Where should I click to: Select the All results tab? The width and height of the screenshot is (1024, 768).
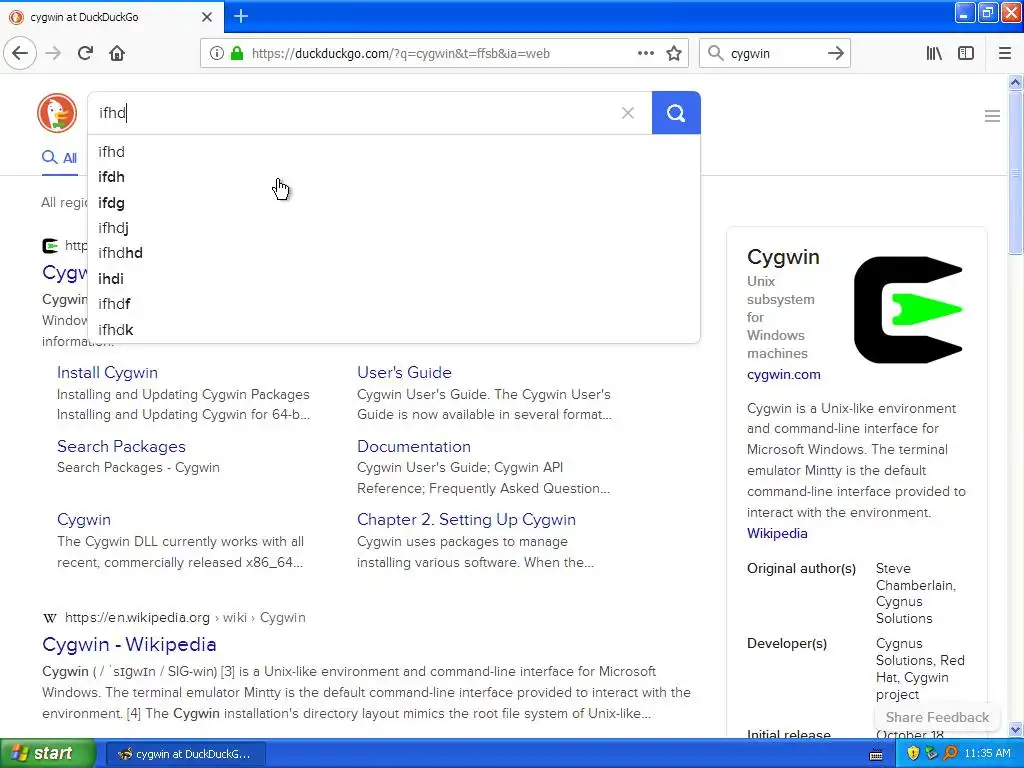coord(60,158)
